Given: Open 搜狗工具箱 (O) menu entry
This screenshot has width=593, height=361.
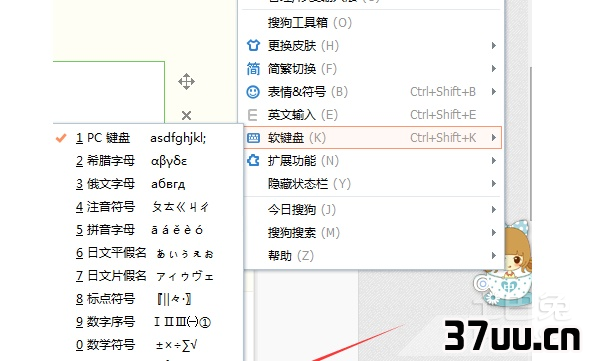Looking at the screenshot, I should coord(372,23).
